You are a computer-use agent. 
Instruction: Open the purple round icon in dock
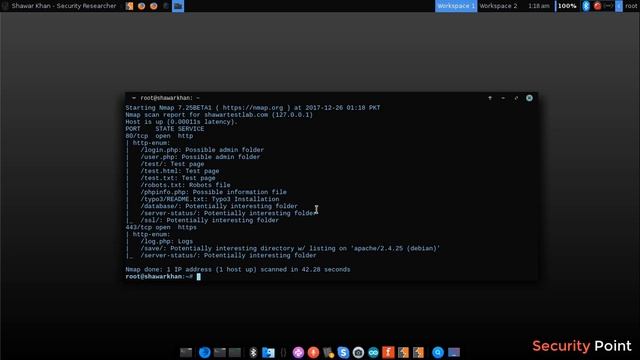coord(298,352)
